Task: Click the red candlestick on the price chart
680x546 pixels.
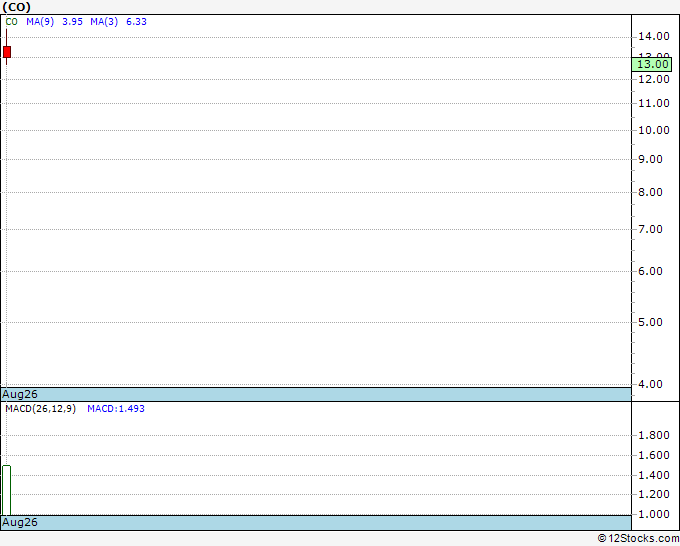Action: 7,52
